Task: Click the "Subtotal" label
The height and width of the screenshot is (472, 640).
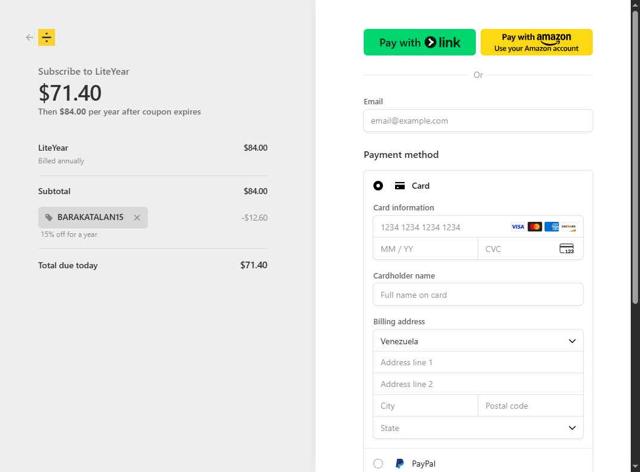Action: (x=54, y=191)
